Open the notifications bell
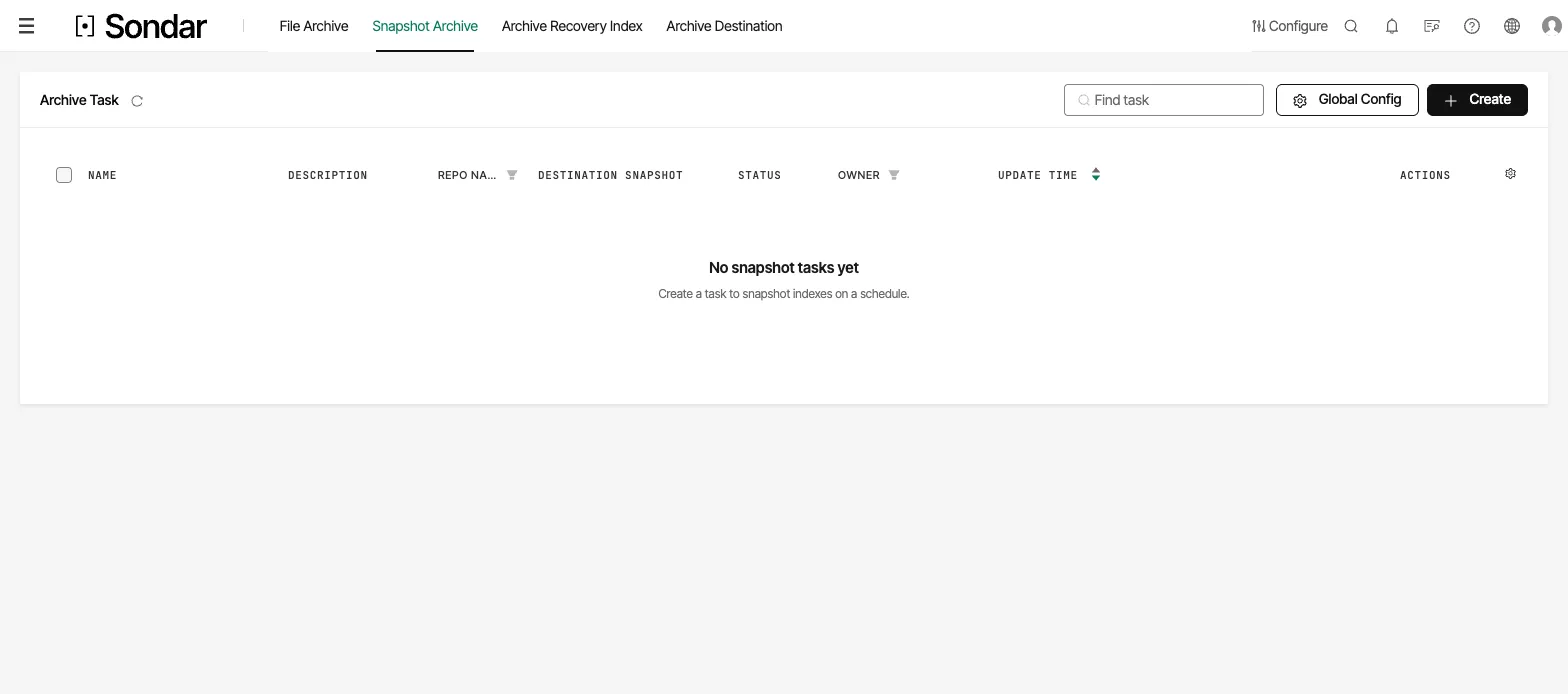 (x=1392, y=26)
